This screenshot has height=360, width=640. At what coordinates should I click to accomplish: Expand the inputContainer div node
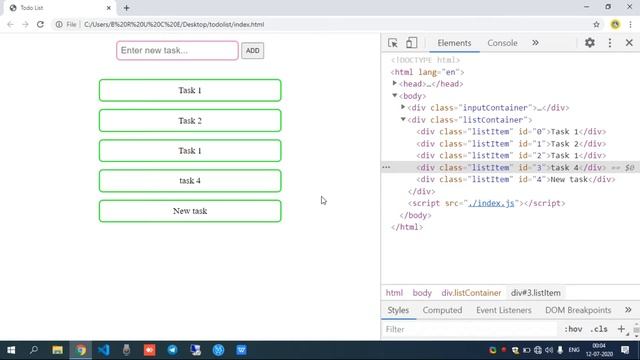(x=403, y=107)
